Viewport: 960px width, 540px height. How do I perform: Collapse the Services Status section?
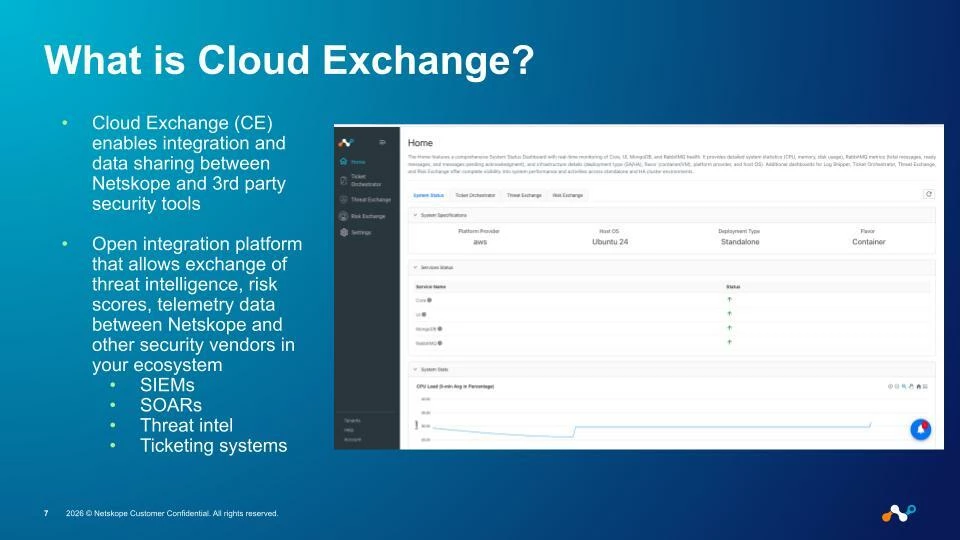(415, 267)
